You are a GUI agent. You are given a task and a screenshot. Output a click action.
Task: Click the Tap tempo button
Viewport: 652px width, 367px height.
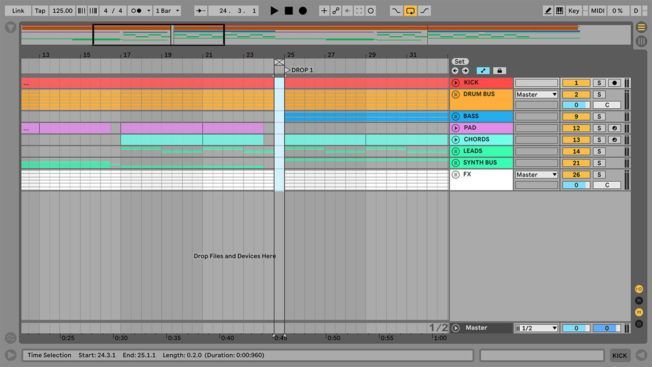(x=40, y=11)
